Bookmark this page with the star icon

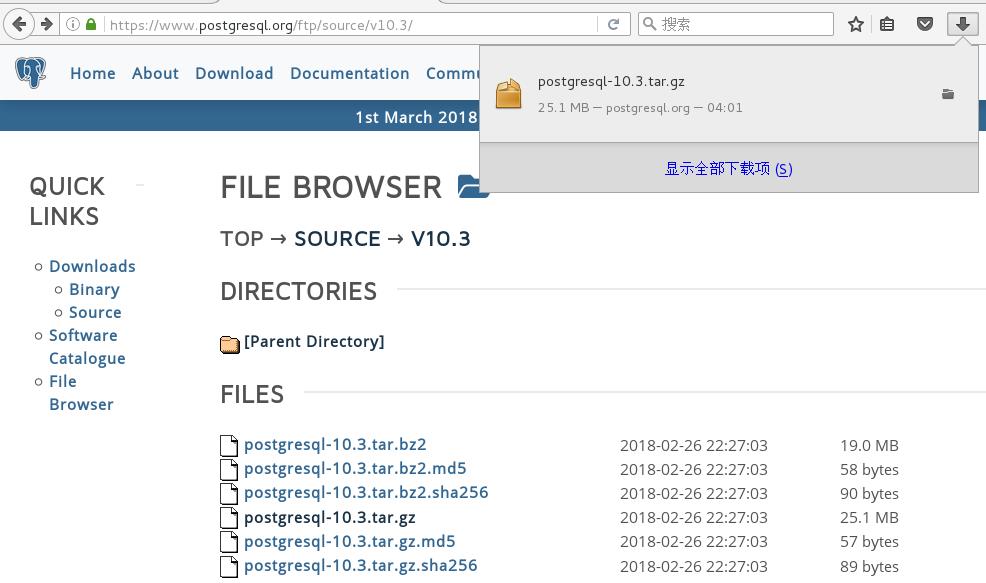point(855,25)
